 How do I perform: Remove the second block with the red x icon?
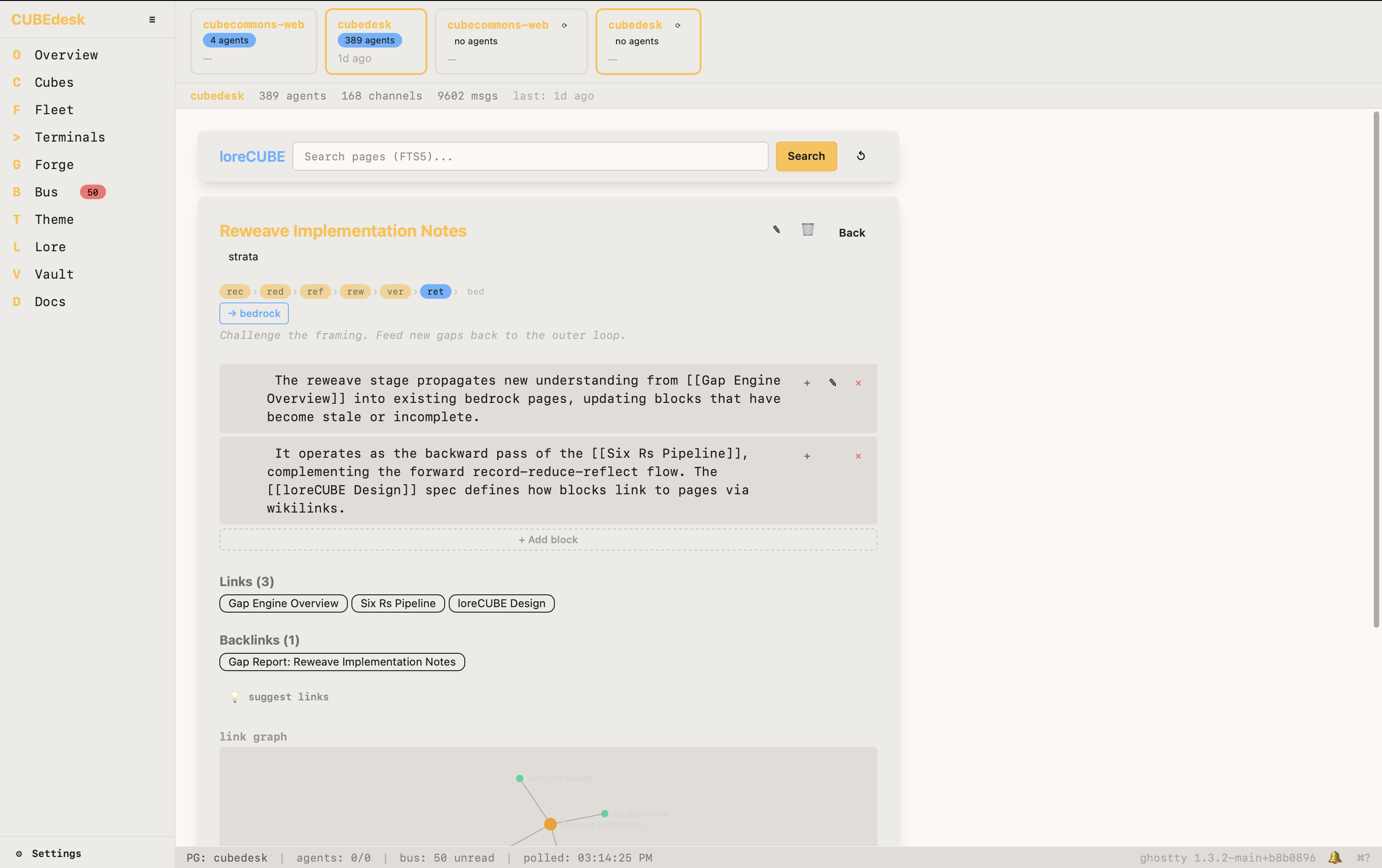point(858,456)
